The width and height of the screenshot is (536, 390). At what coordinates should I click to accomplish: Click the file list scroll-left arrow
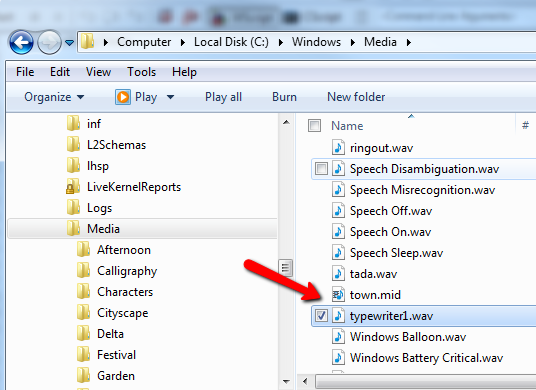pyautogui.click(x=305, y=381)
